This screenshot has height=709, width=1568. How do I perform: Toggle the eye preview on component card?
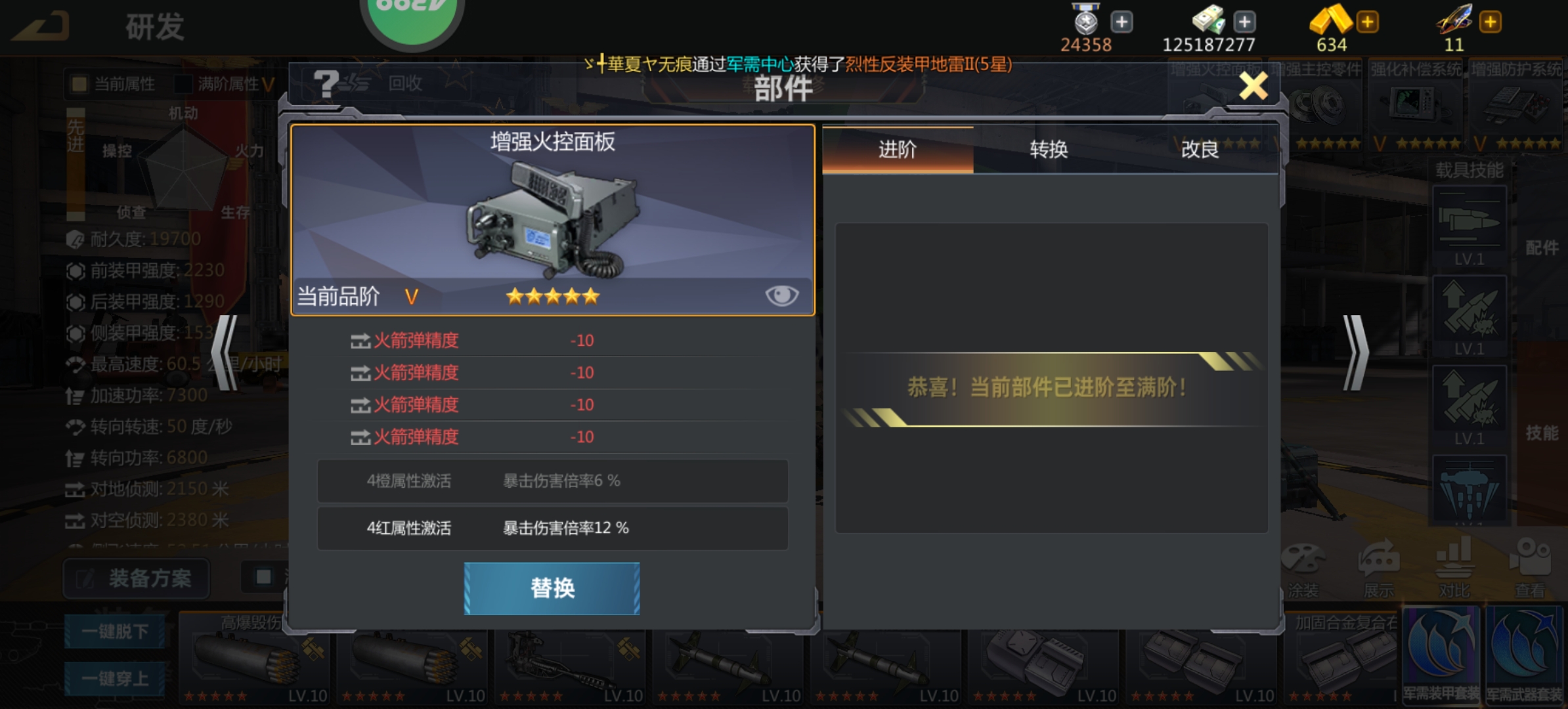[781, 295]
